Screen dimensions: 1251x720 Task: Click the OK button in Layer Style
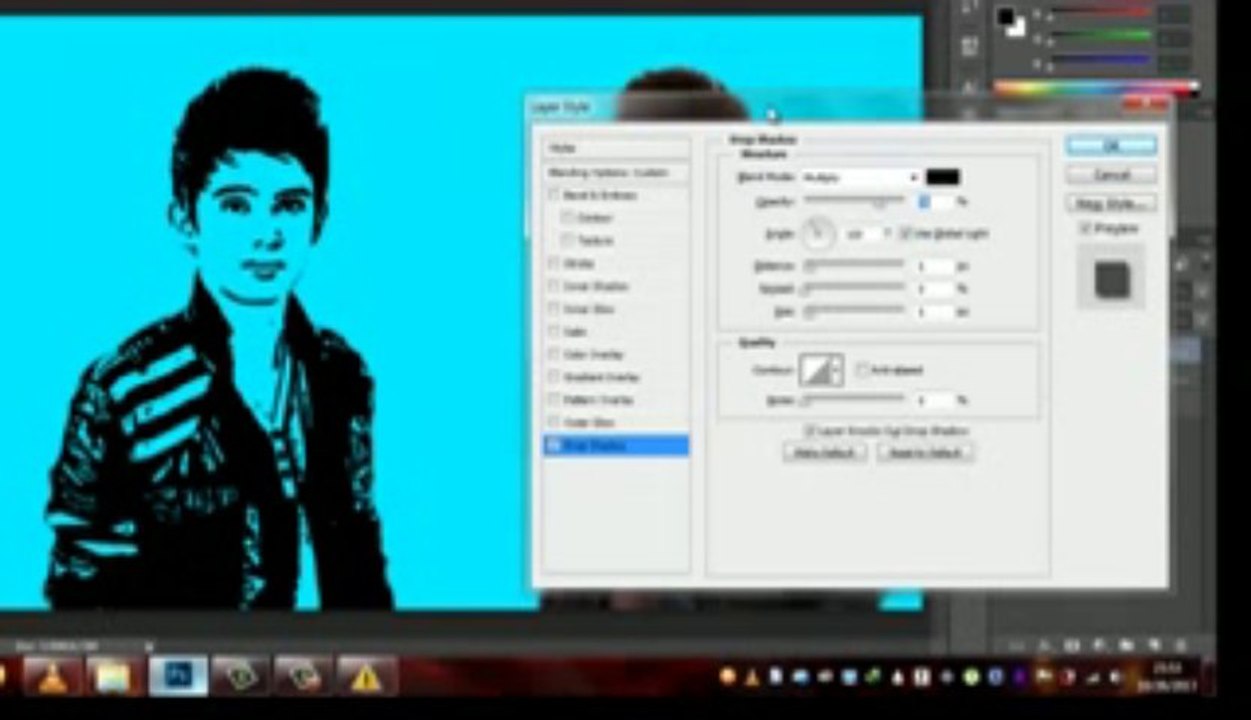[1111, 146]
